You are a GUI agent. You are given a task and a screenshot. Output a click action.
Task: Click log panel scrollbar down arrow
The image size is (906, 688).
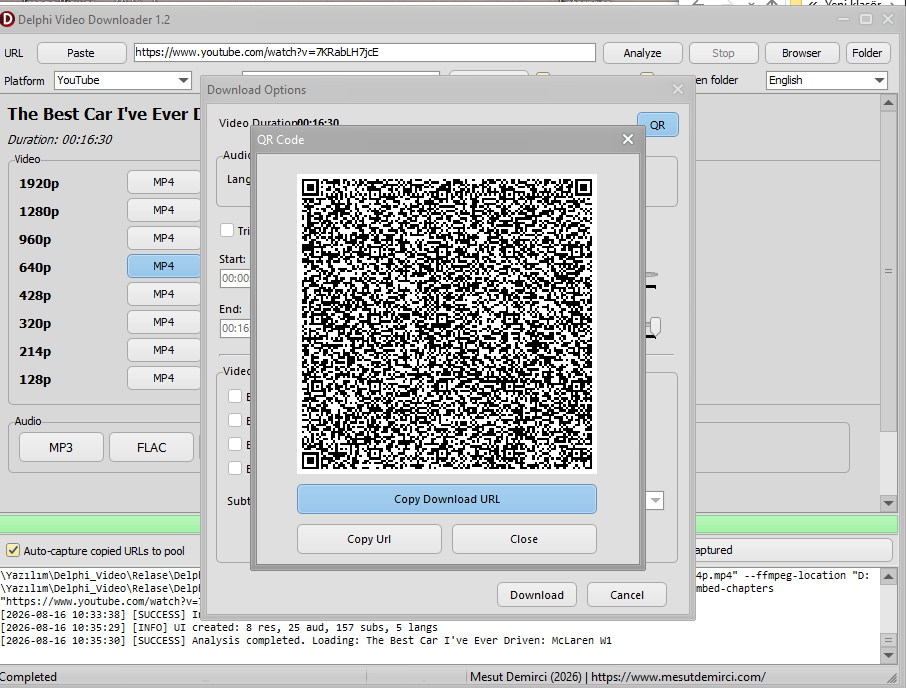[x=889, y=656]
